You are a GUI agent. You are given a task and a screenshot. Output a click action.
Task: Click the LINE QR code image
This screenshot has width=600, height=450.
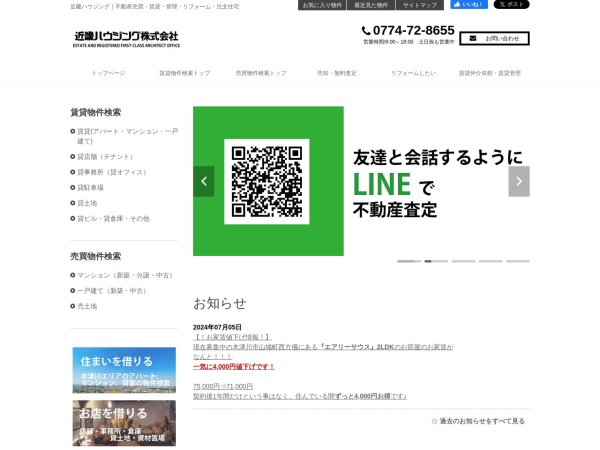[x=267, y=181]
